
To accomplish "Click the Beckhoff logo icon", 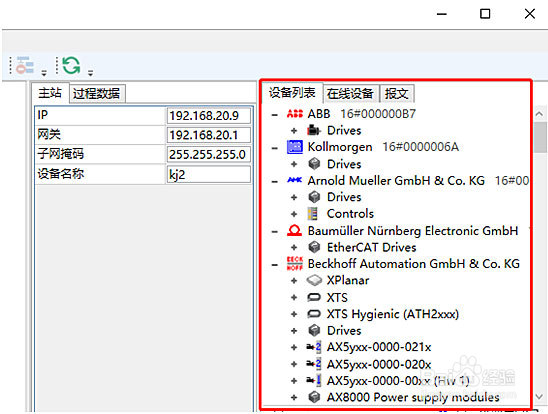I will click(x=295, y=263).
